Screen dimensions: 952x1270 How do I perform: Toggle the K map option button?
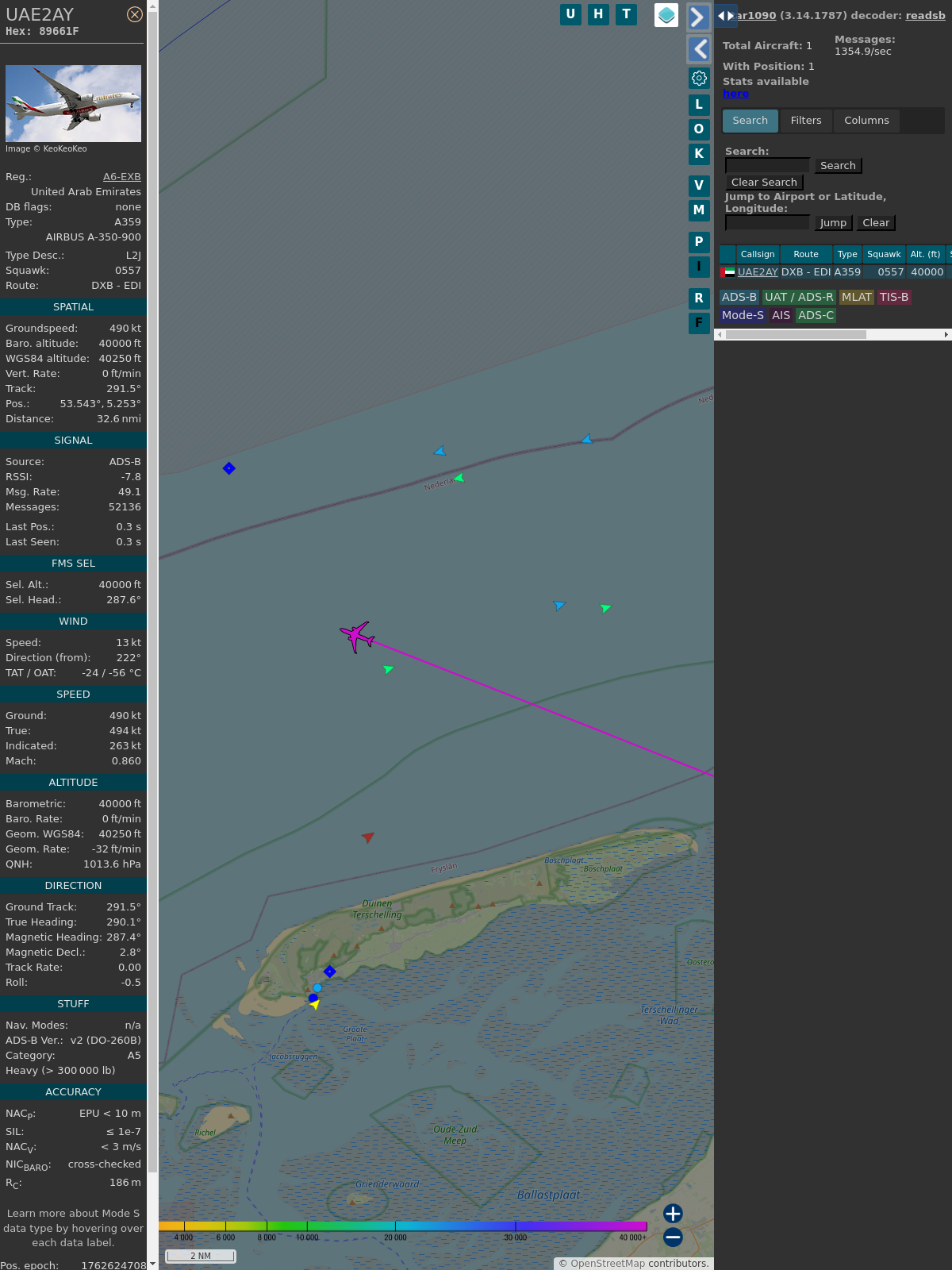coord(699,154)
